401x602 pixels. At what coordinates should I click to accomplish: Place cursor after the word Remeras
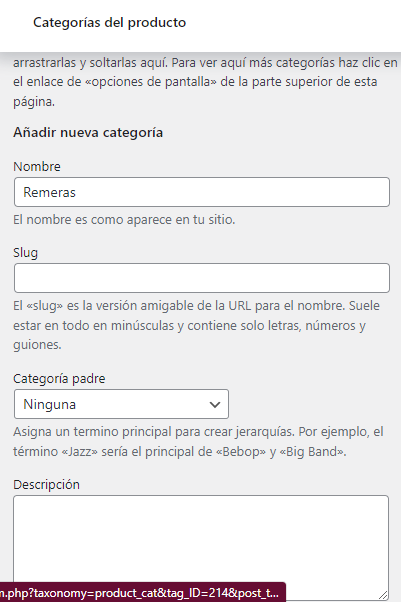pos(77,192)
